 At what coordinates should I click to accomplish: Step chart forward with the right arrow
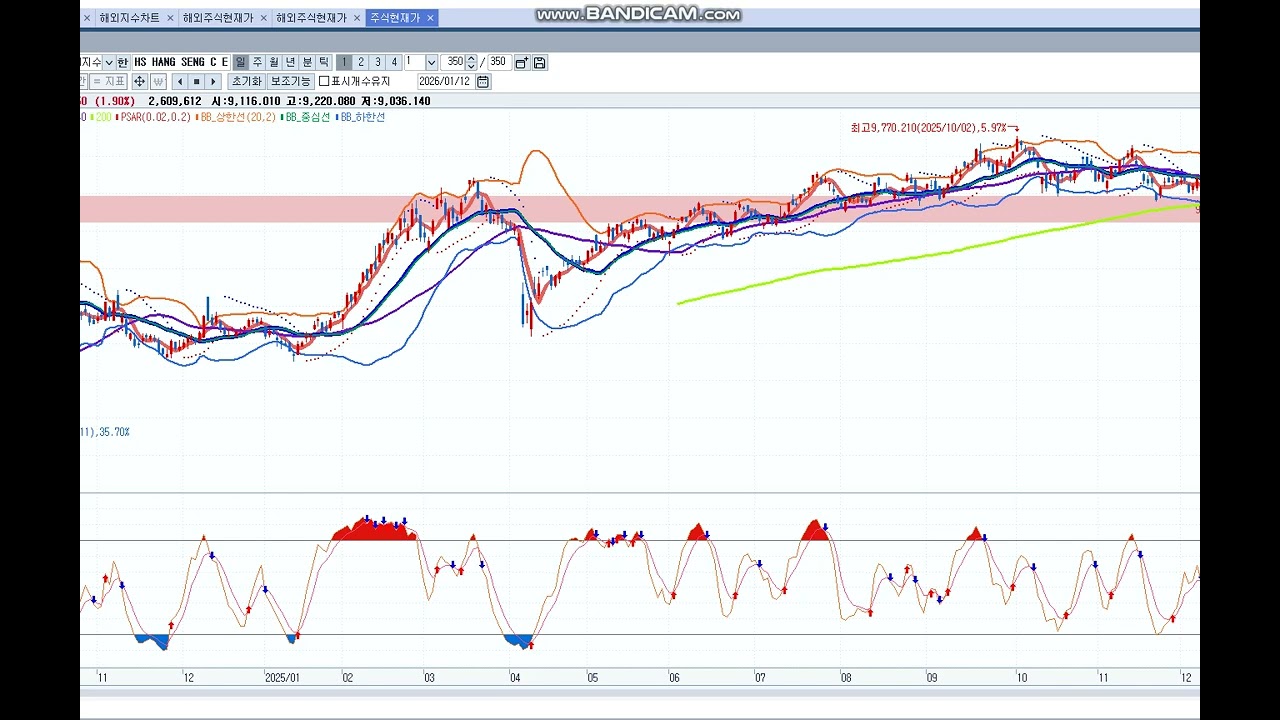coord(213,82)
